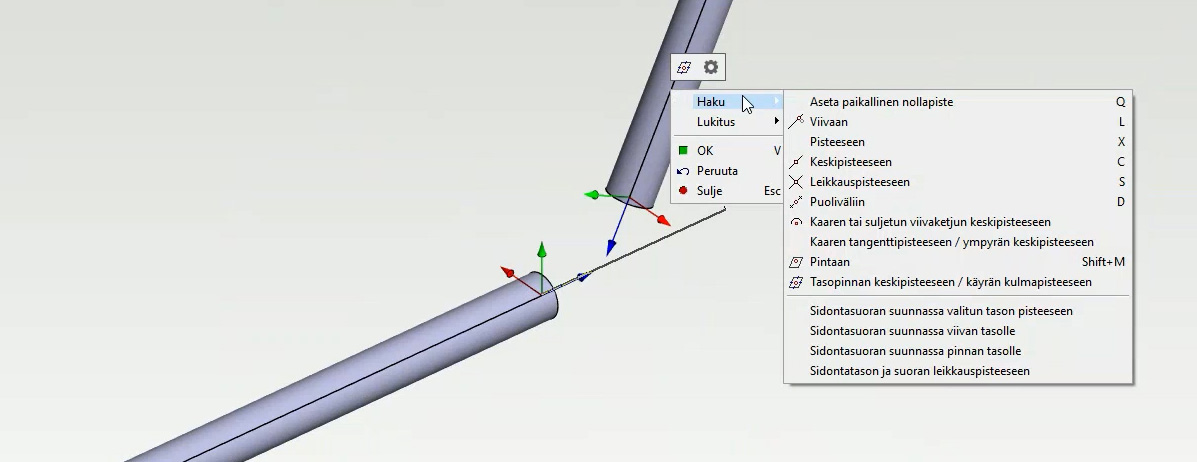Select Pisteeseen from the snap menu
The height and width of the screenshot is (462, 1197).
pyautogui.click(x=837, y=142)
